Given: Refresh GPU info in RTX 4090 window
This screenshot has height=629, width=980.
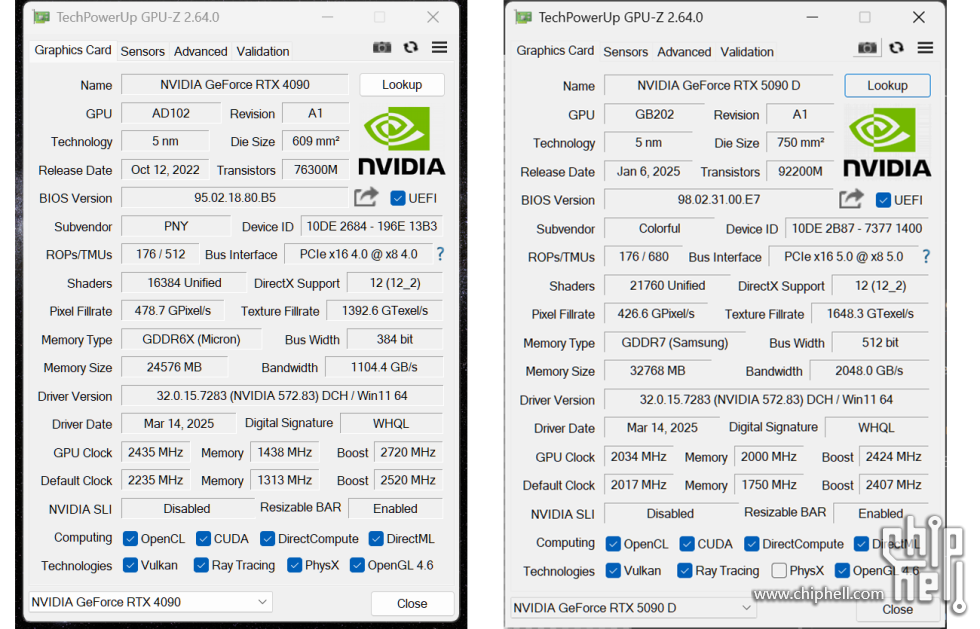Looking at the screenshot, I should 411,48.
